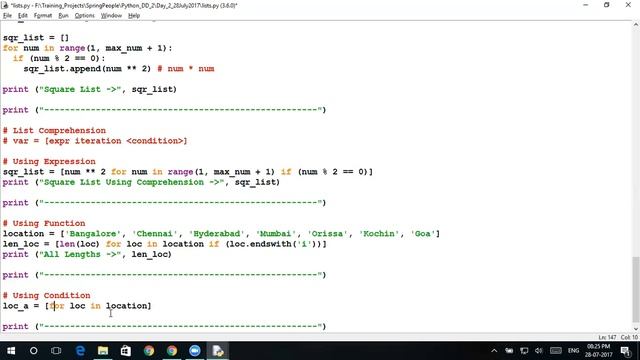Click '# var = [expr iteration <condition>]' comment
This screenshot has width=640, height=360.
pos(95,141)
